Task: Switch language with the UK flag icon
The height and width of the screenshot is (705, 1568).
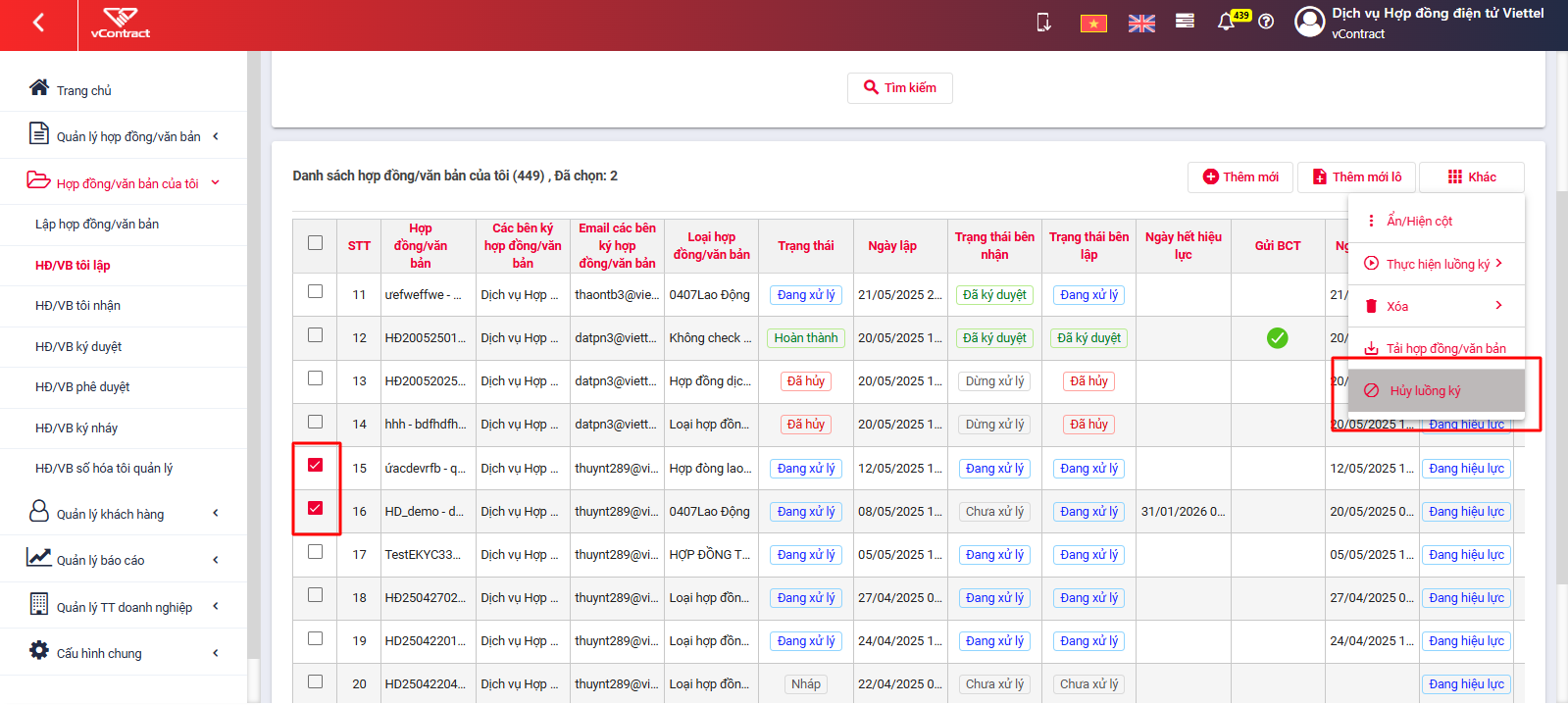Action: [x=1141, y=24]
